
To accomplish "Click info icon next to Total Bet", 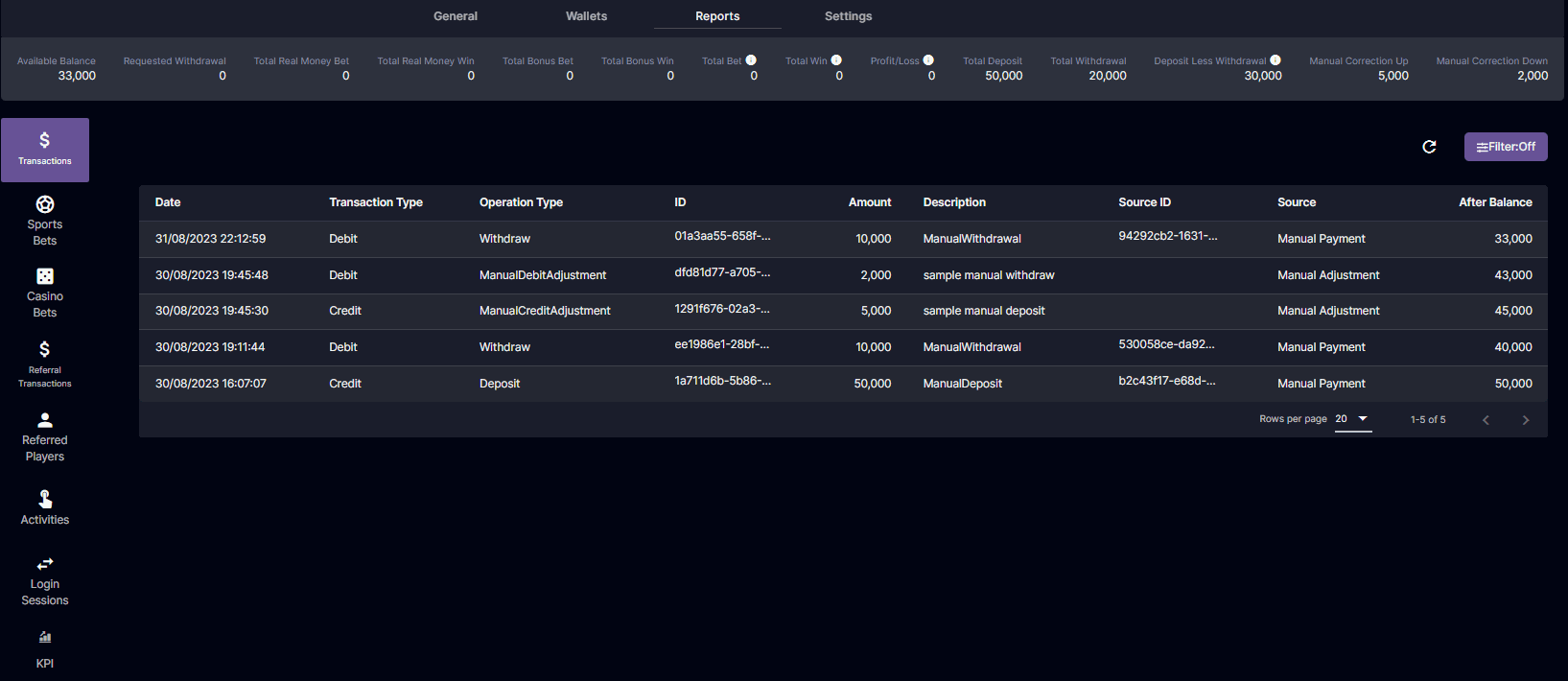I will 751,59.
